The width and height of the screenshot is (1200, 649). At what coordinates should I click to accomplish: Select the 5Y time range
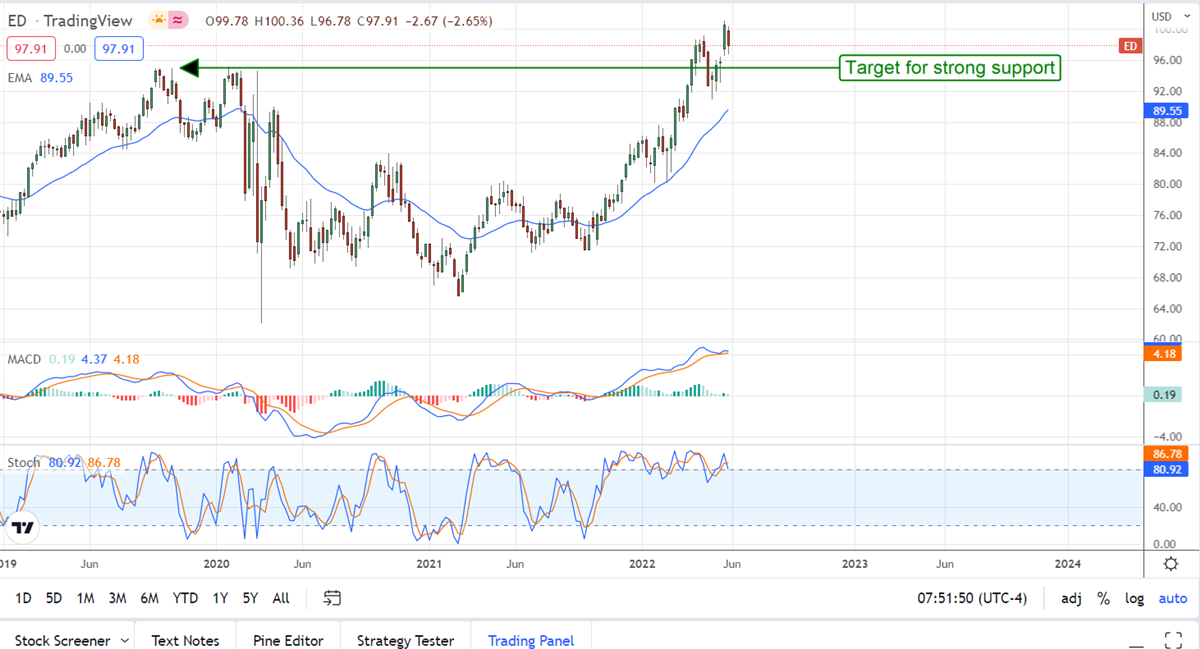click(x=250, y=598)
